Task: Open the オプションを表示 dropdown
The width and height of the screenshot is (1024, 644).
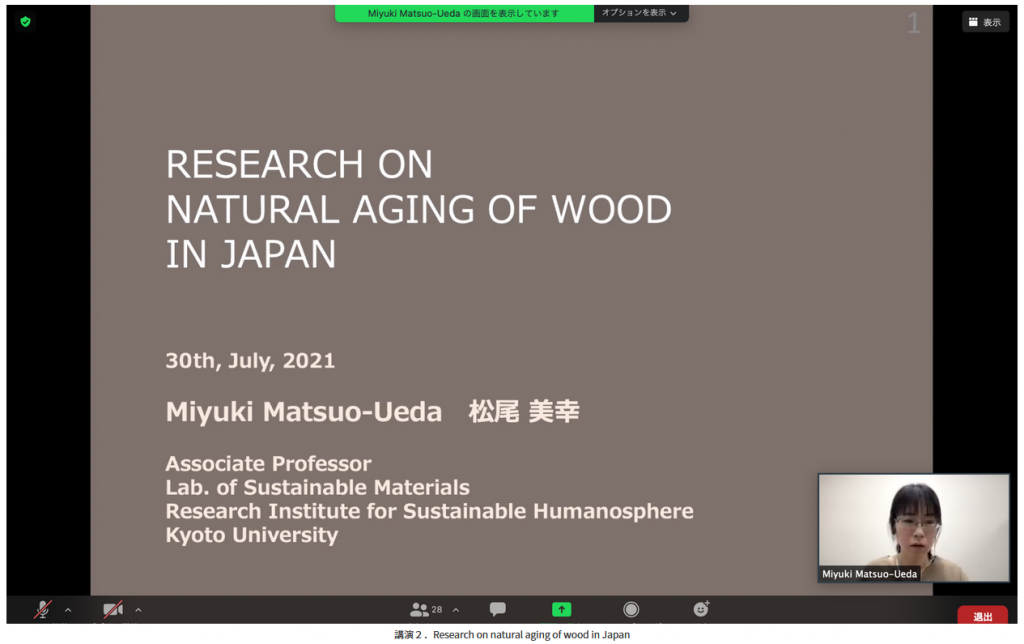Action: click(641, 13)
